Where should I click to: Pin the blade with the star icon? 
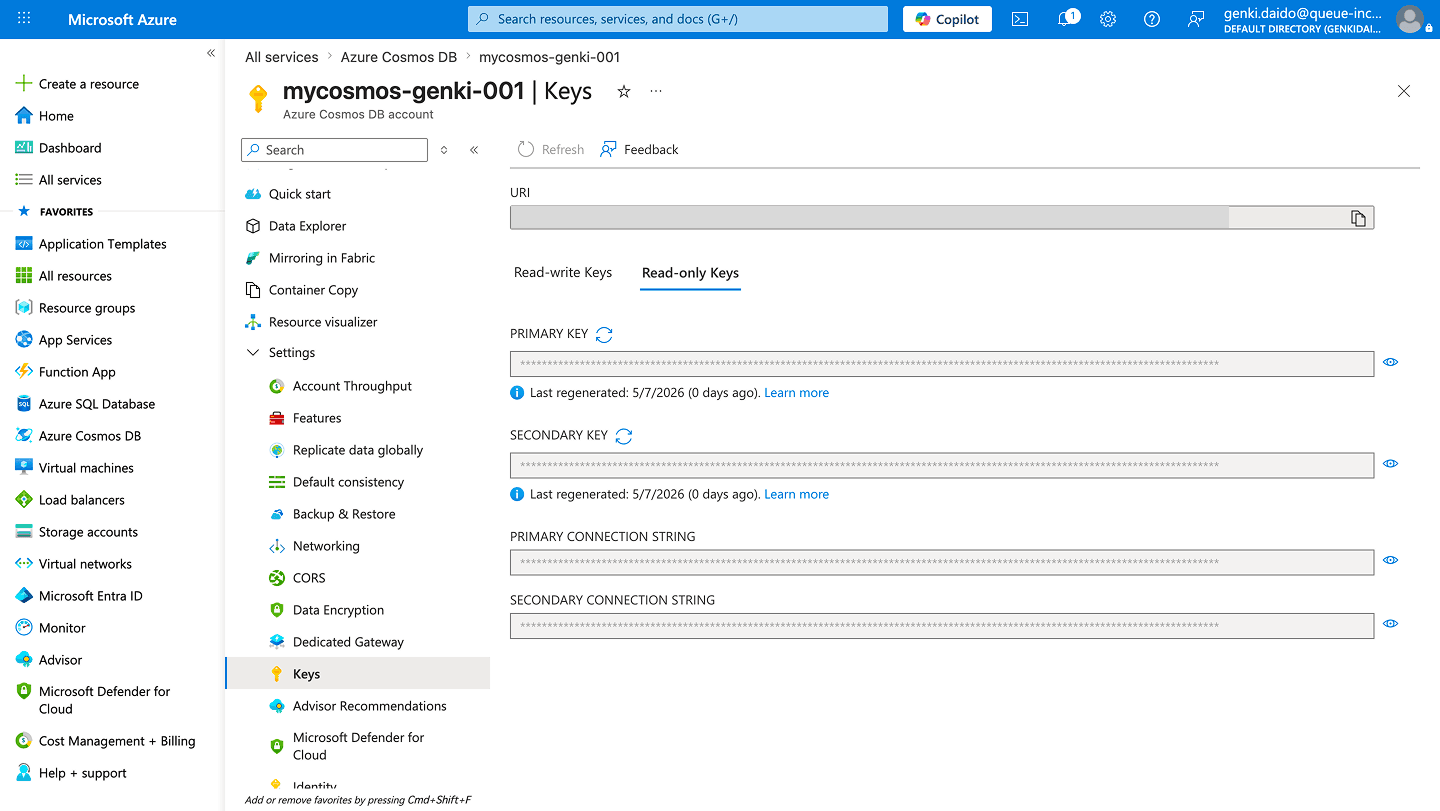click(624, 91)
